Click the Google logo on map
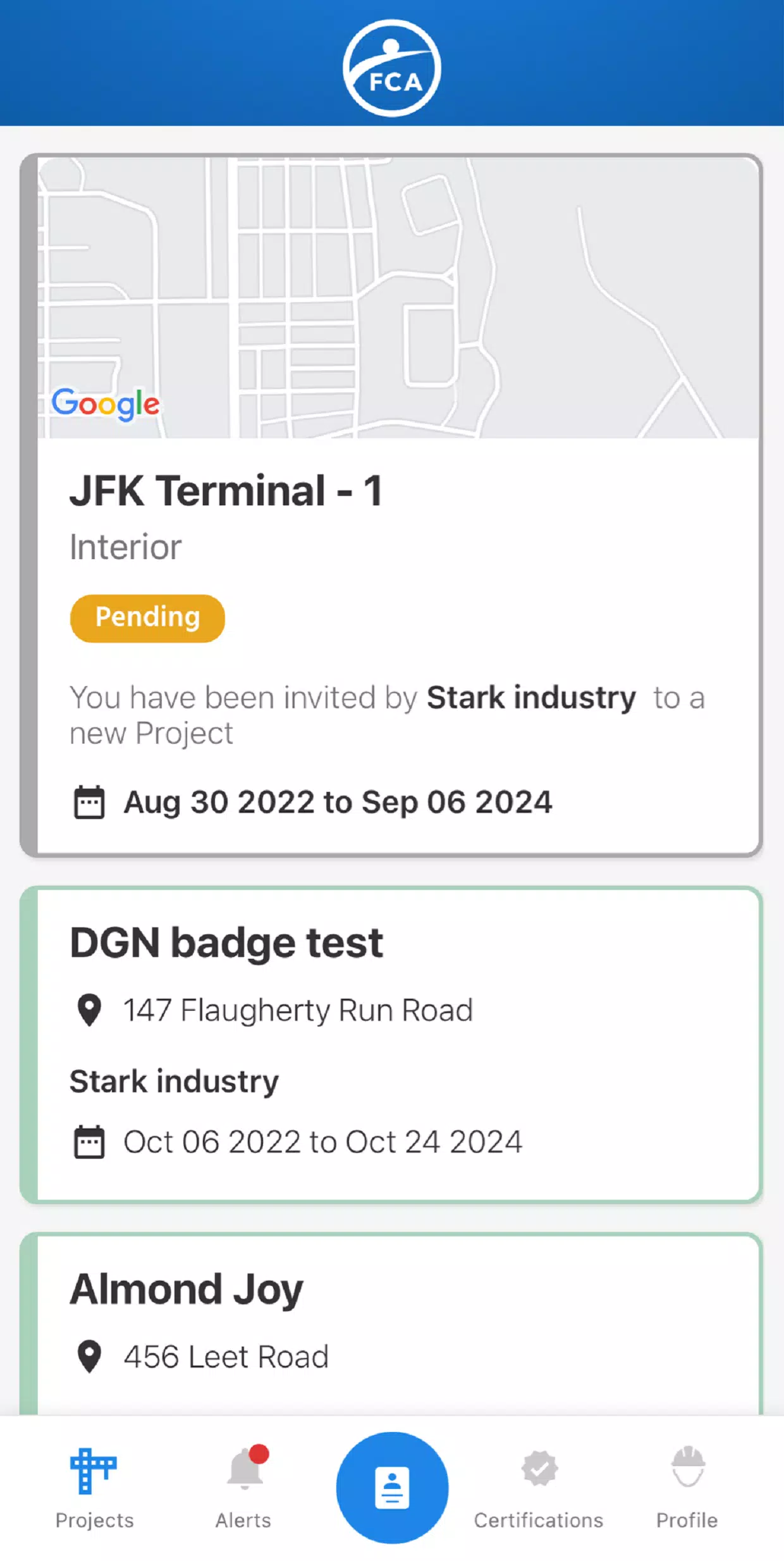 coord(106,404)
